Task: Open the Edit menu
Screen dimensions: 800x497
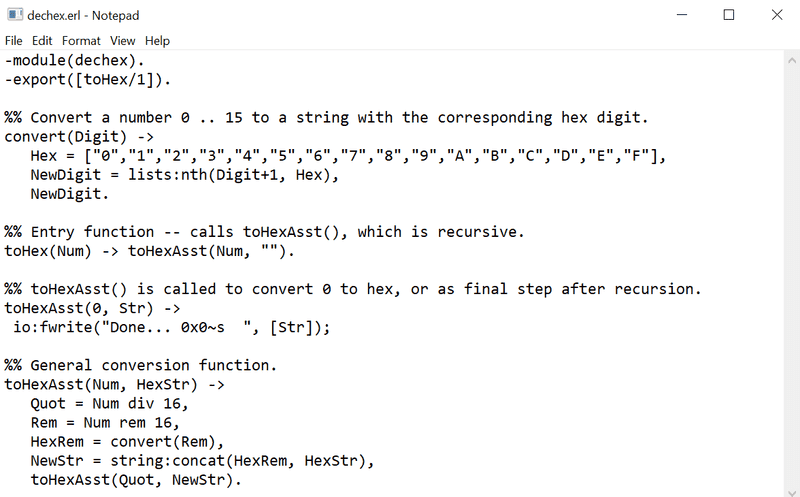Action: (x=42, y=41)
